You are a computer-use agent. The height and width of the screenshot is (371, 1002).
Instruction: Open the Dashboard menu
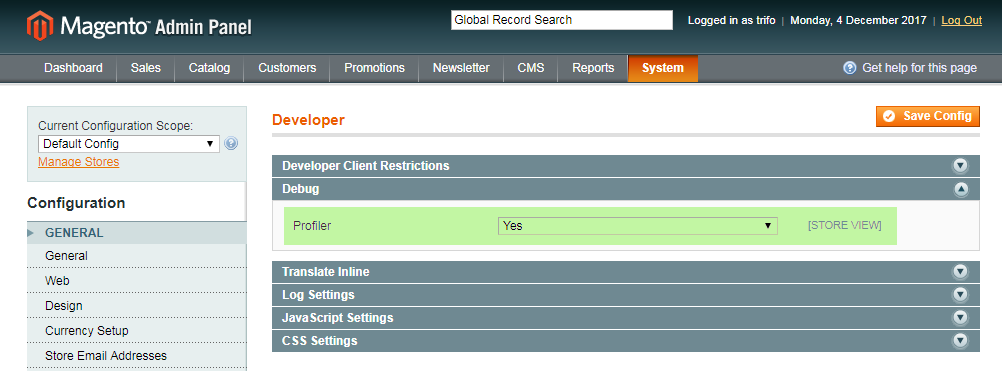click(x=73, y=68)
